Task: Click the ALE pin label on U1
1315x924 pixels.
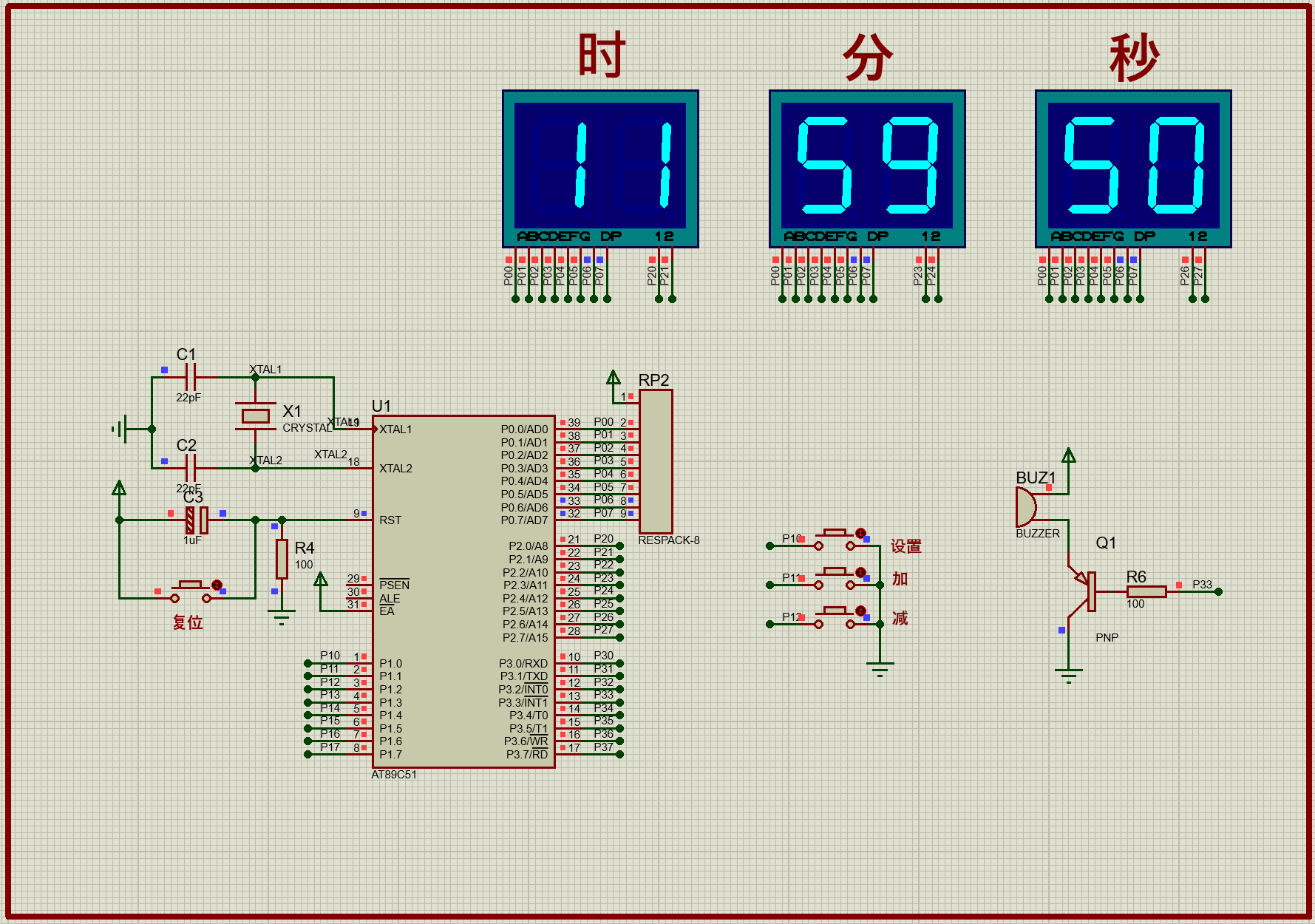Action: (390, 599)
